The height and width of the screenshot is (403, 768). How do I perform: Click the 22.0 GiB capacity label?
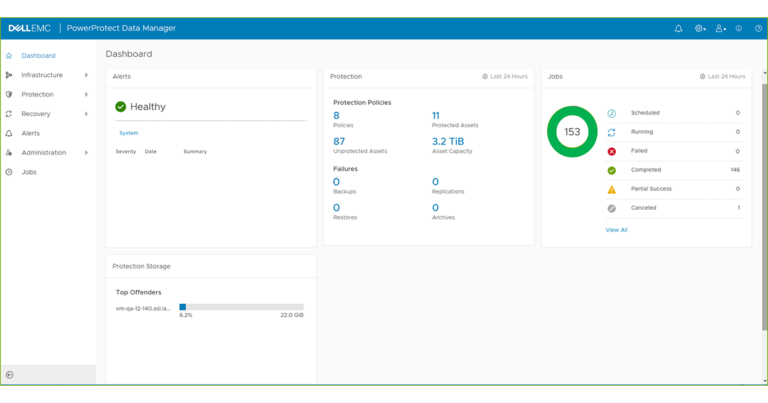pos(292,315)
